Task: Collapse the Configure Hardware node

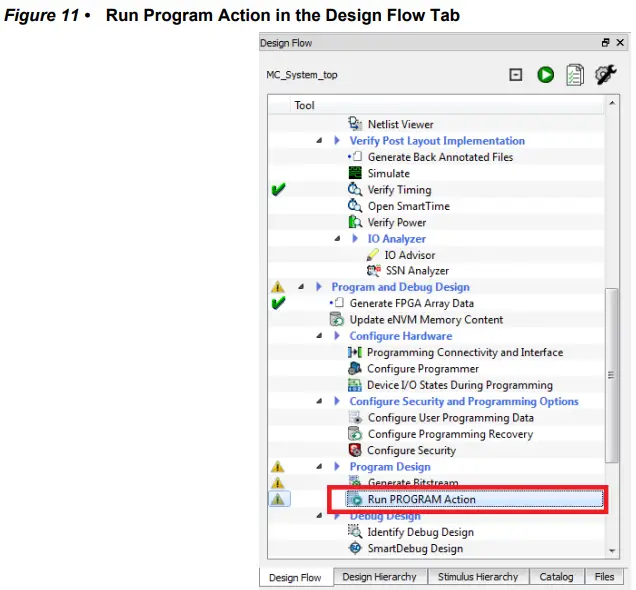Action: [x=319, y=336]
